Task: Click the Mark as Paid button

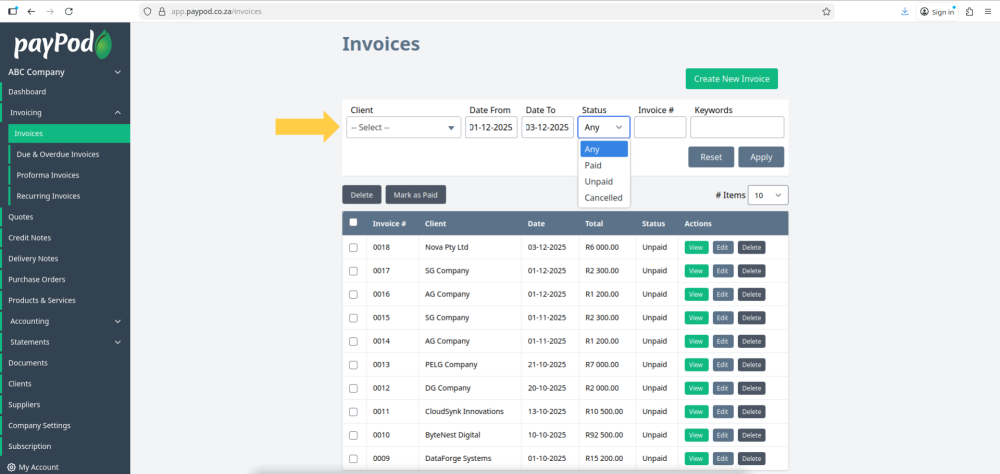Action: pyautogui.click(x=416, y=195)
